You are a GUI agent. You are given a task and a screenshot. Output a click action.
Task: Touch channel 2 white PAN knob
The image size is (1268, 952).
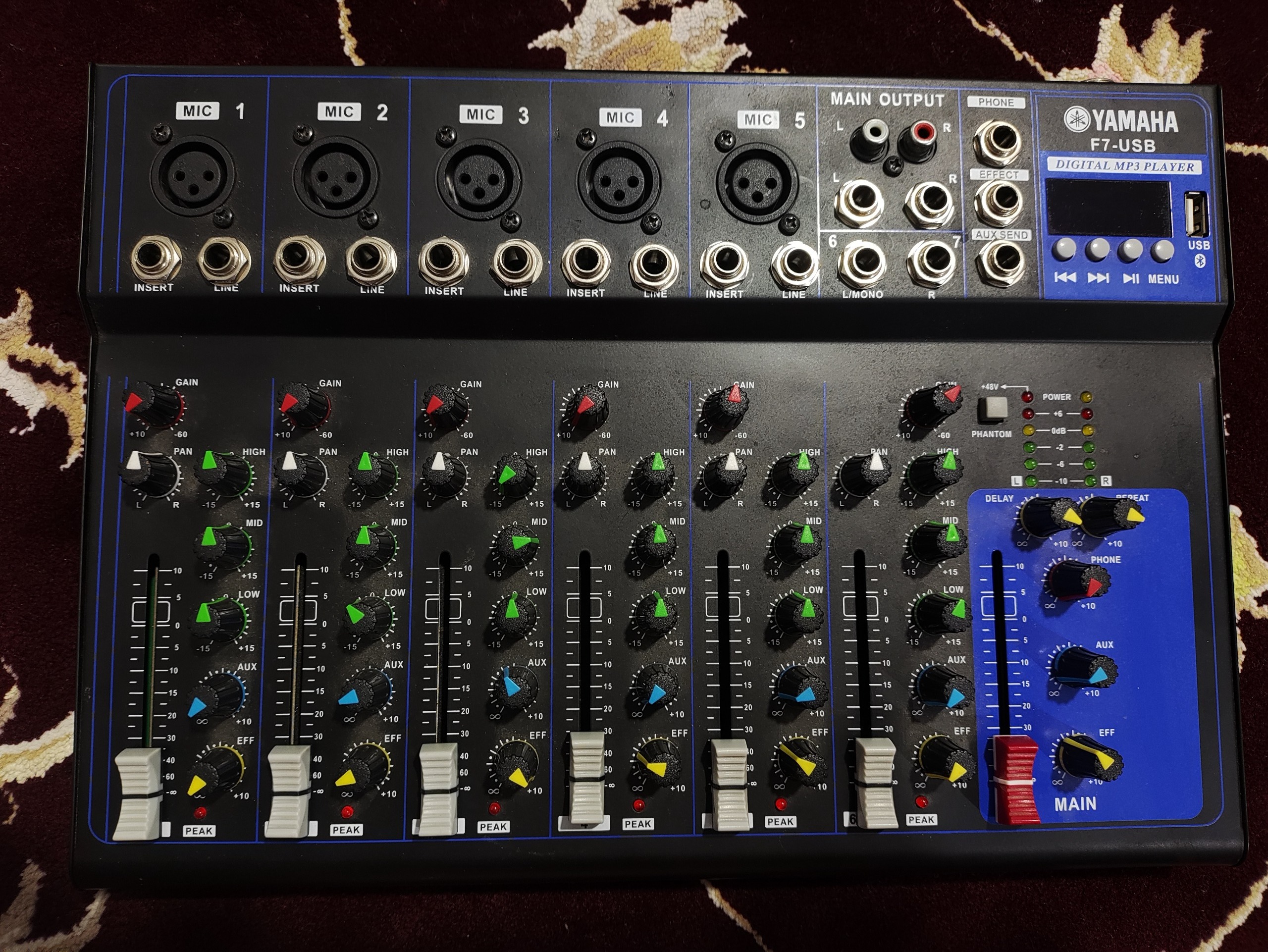pyautogui.click(x=298, y=473)
